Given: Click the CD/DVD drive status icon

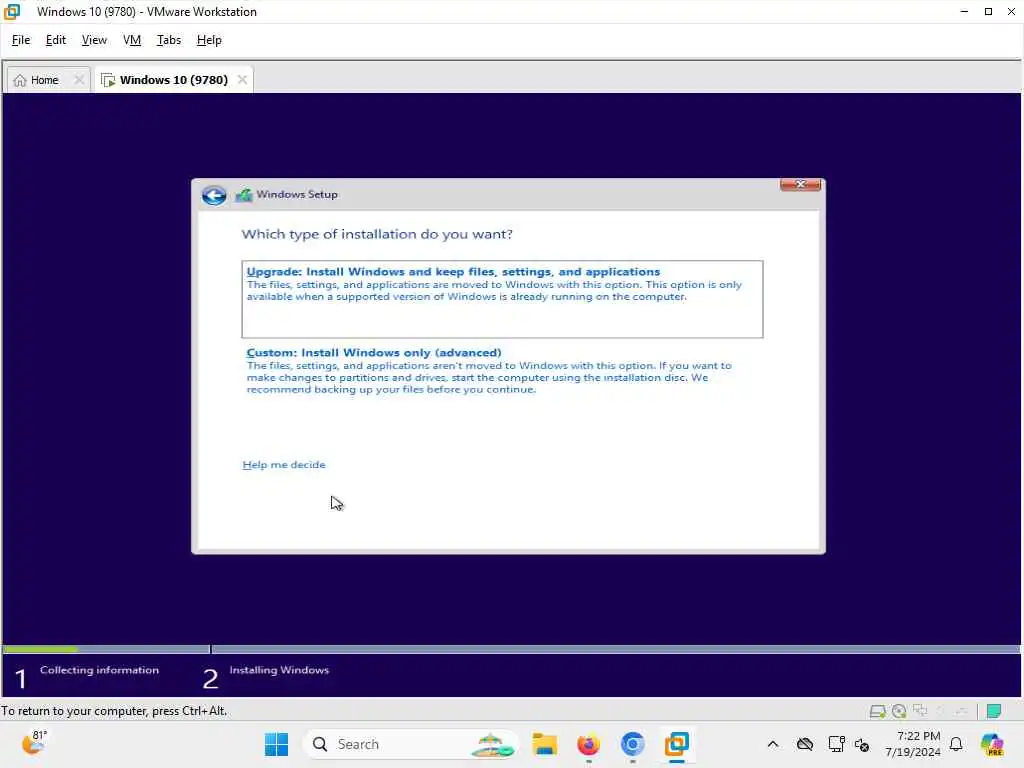Looking at the screenshot, I should pos(899,711).
